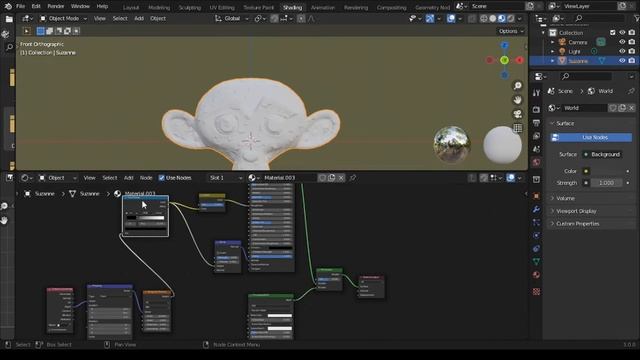
Task: Open the Object Mode dropdown
Action: (63, 18)
